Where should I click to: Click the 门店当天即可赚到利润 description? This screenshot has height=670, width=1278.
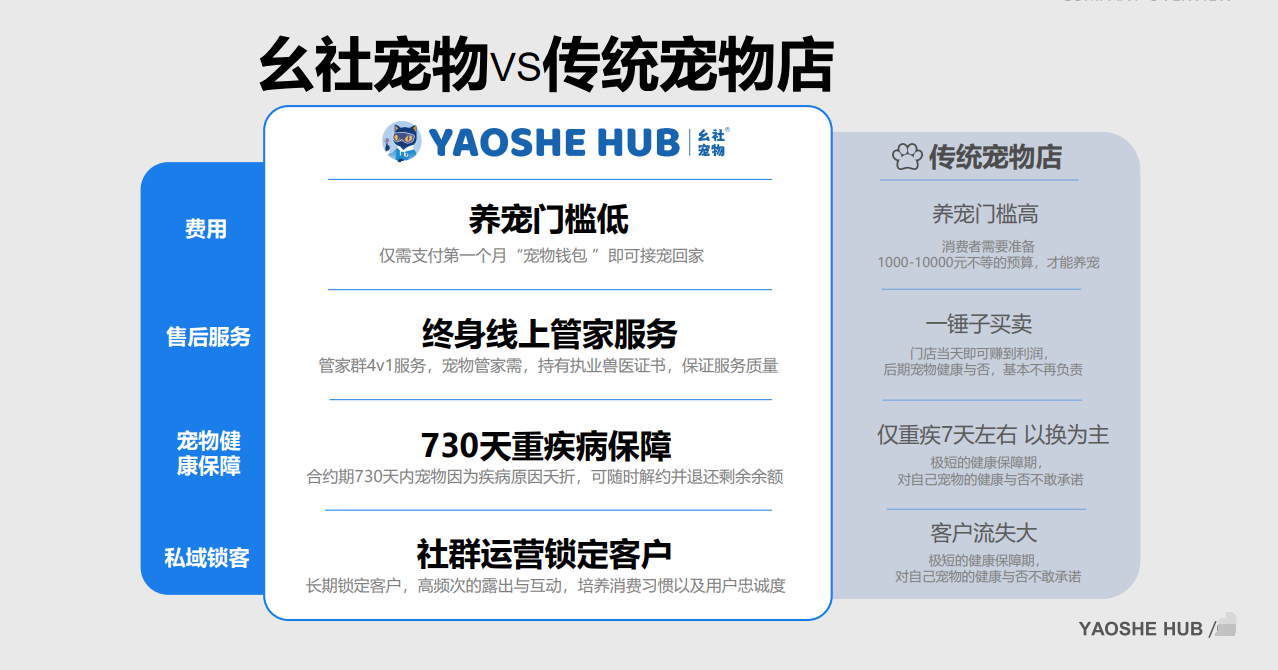982,361
